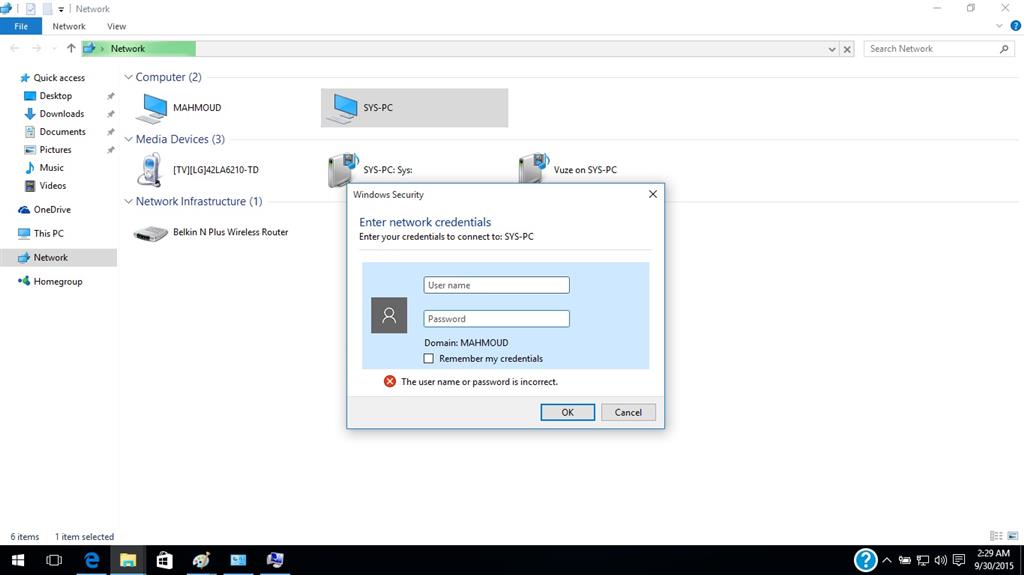Open Music in the sidebar

tap(51, 167)
